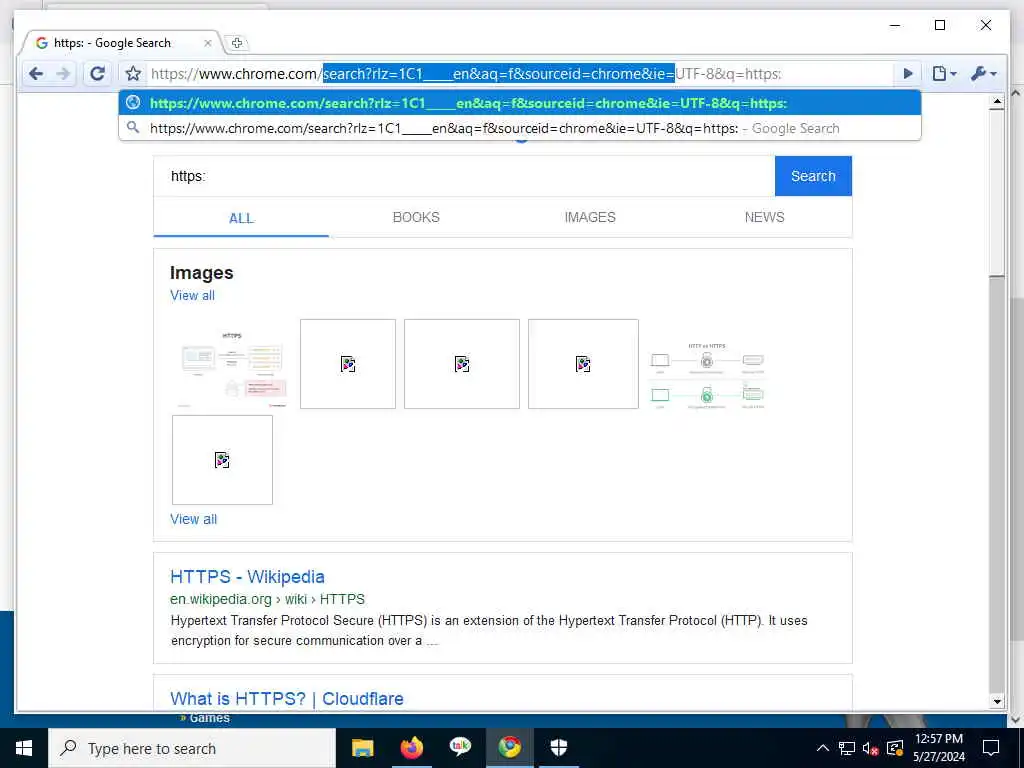Viewport: 1024px width, 768px height.
Task: Open the second broken image thumbnail
Action: tap(348, 364)
